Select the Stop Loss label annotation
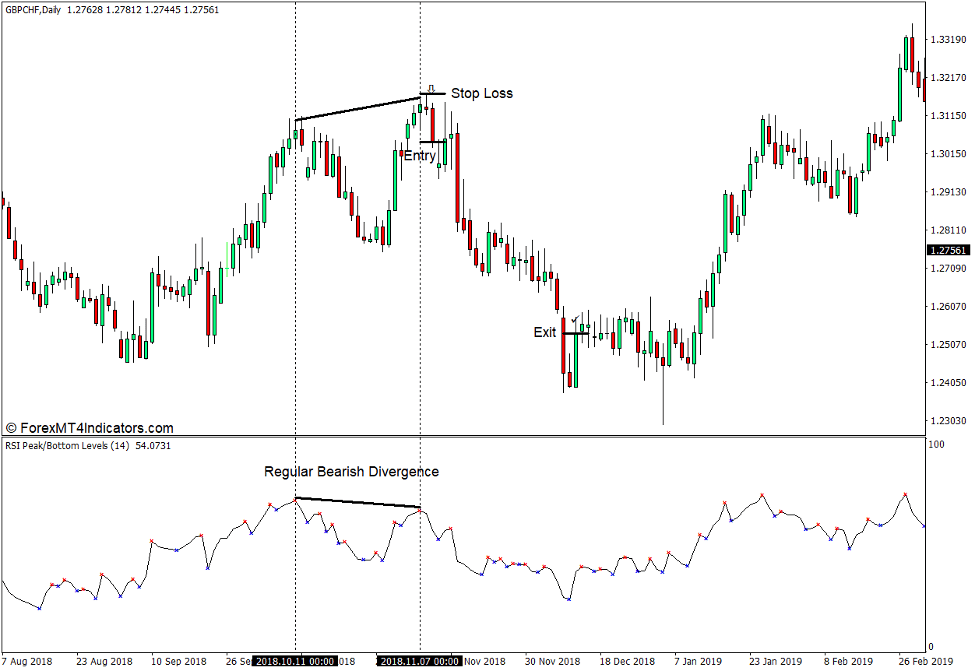Screen dimensions: 977x672 click(482, 93)
